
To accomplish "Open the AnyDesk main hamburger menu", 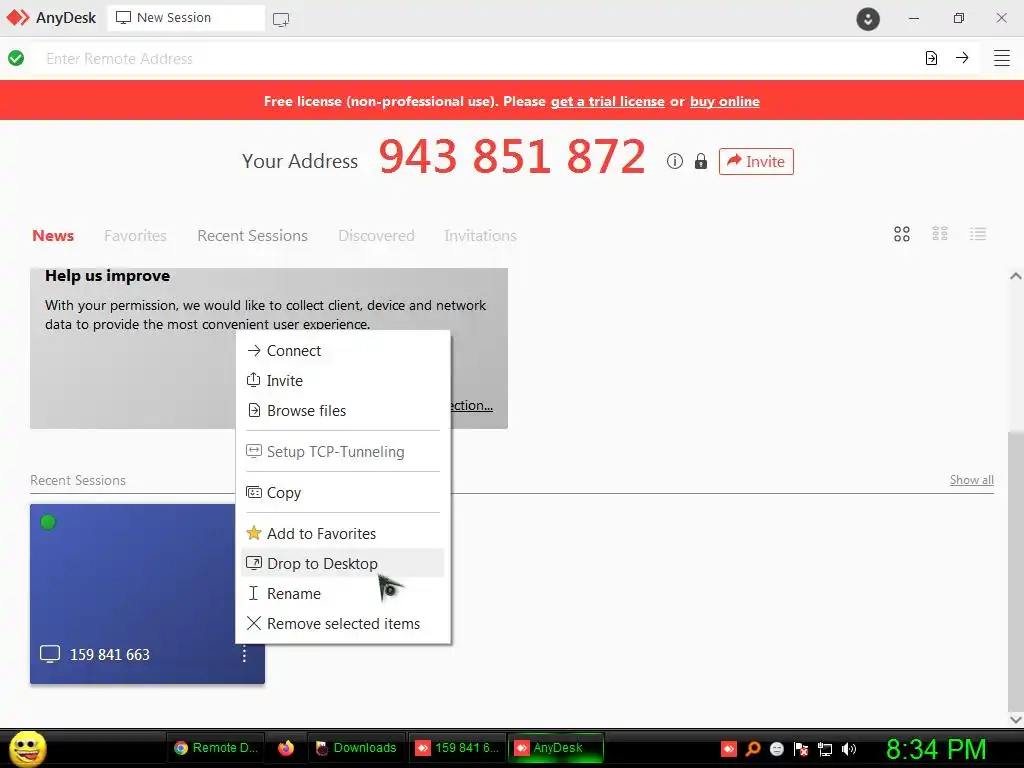I will tap(1001, 58).
